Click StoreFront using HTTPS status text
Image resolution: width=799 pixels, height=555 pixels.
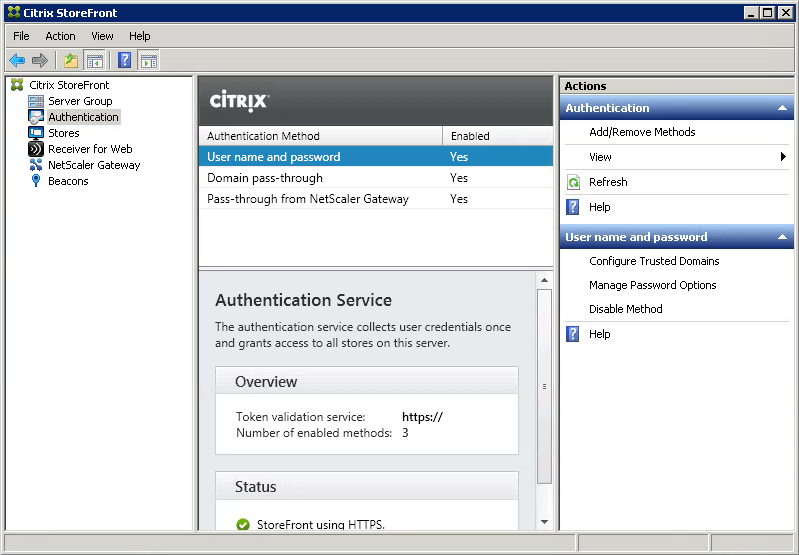coord(321,524)
